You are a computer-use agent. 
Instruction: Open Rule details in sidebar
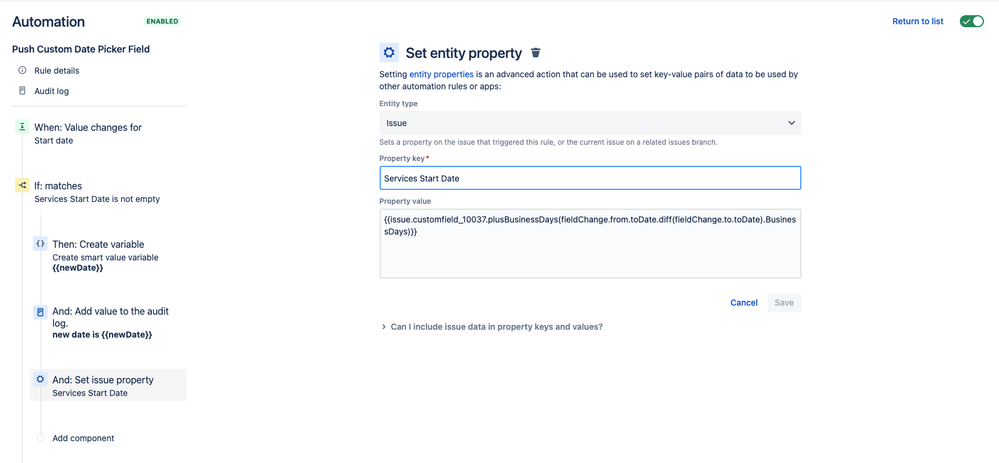57,71
